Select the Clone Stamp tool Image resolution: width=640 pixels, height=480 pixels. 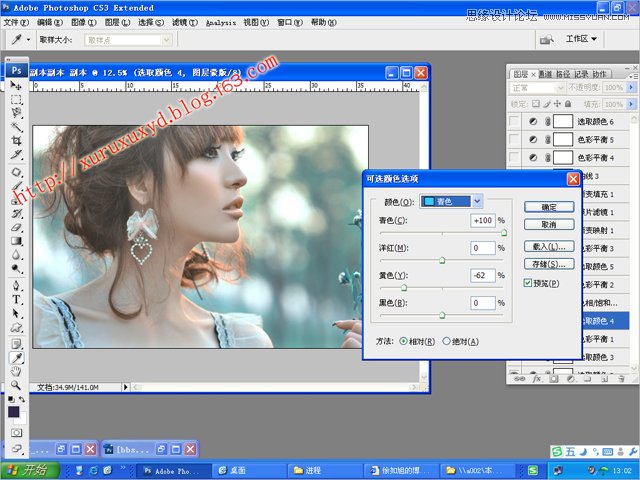pyautogui.click(x=16, y=200)
